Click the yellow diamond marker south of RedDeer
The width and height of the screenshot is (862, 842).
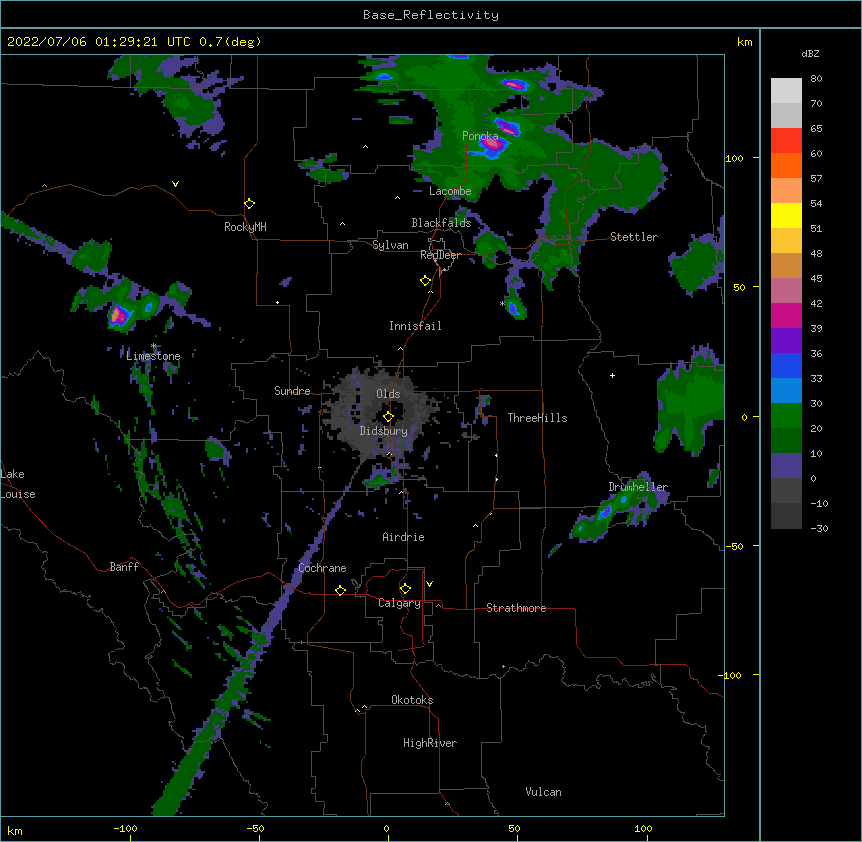pos(425,281)
